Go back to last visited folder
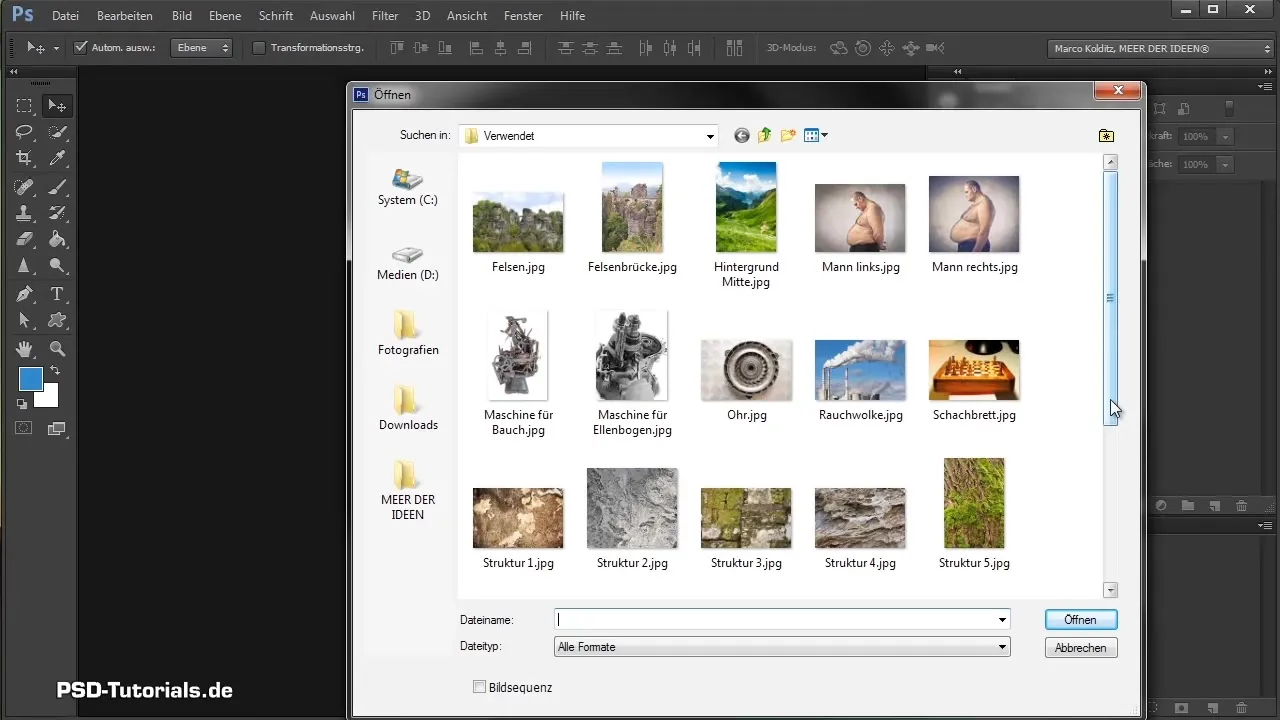 (741, 136)
